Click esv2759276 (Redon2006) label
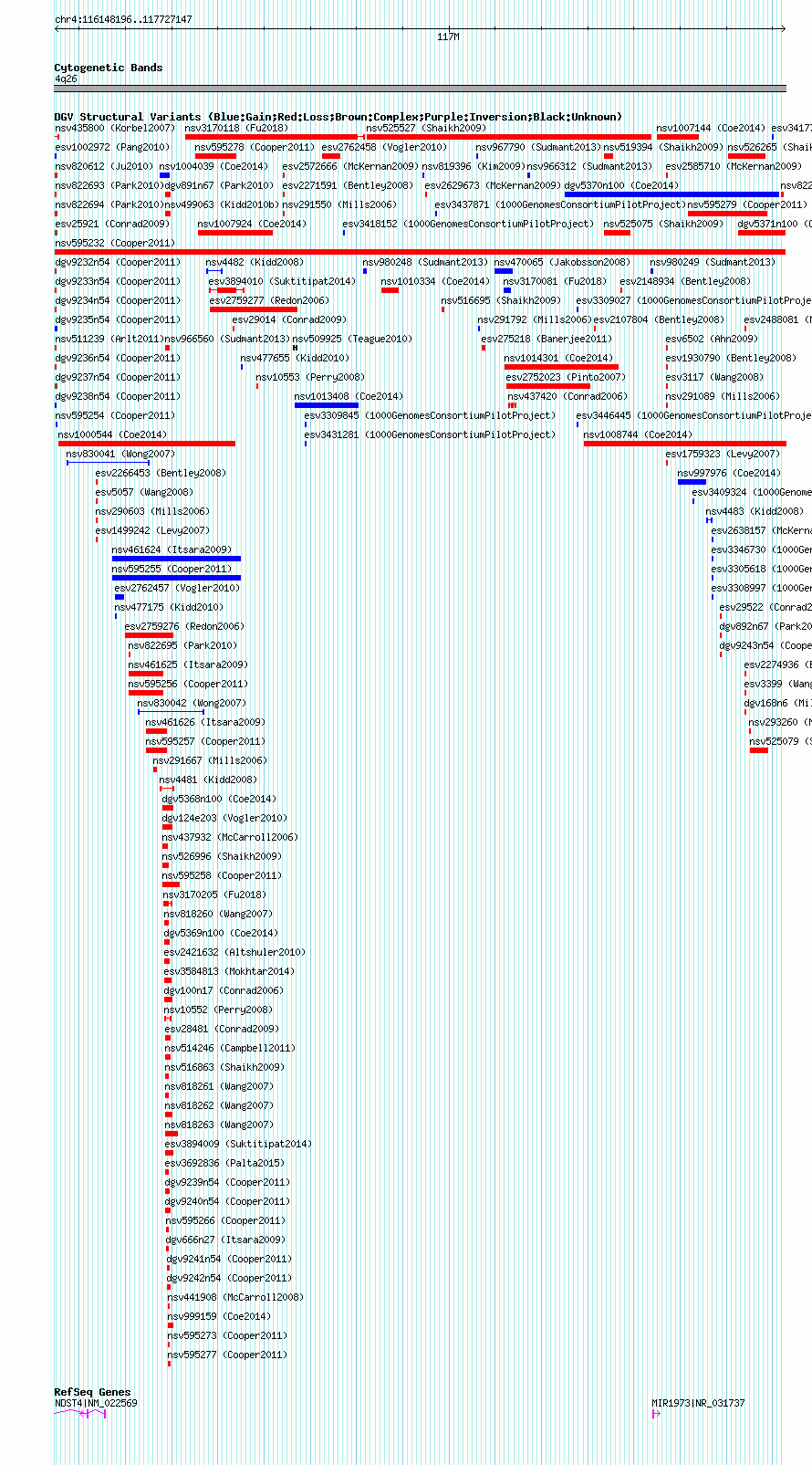 point(184,626)
